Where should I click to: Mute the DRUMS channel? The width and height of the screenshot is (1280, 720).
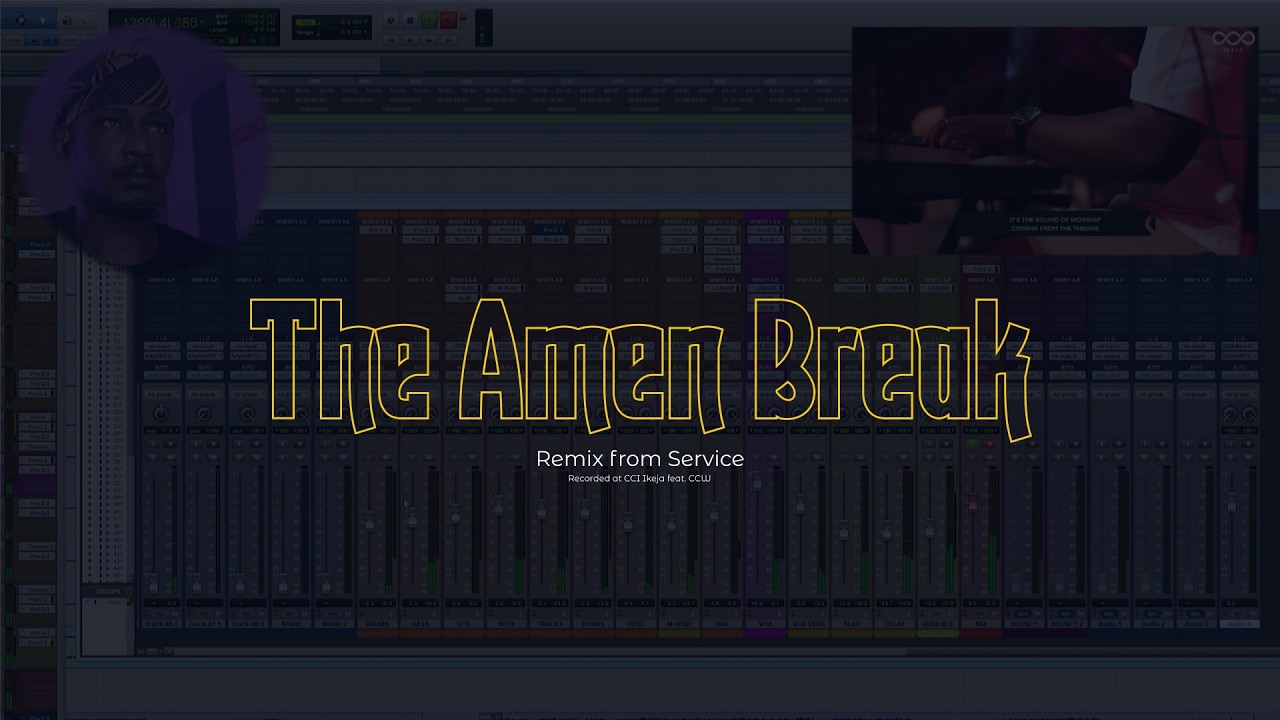pos(385,457)
